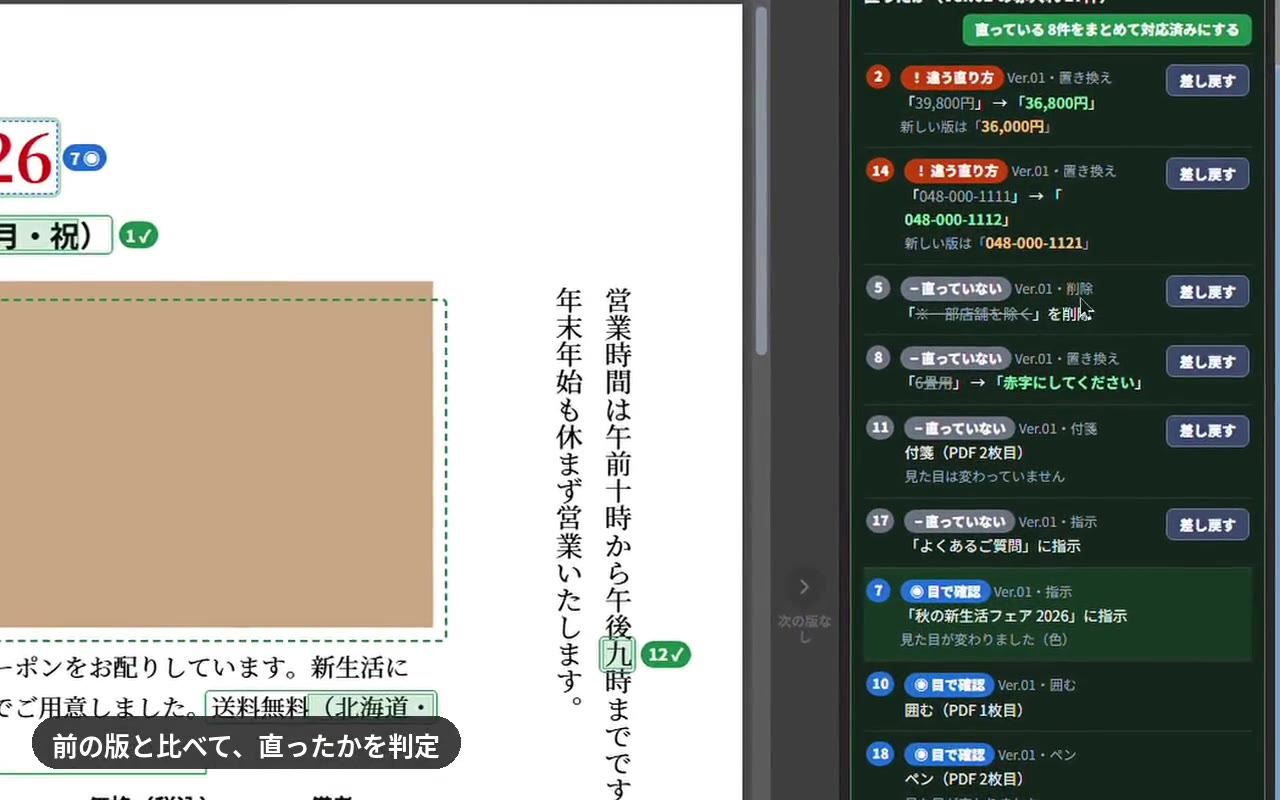Viewport: 1280px width, 800px height.
Task: Click the 違う直り方 tag on item 14
Action: [x=955, y=171]
